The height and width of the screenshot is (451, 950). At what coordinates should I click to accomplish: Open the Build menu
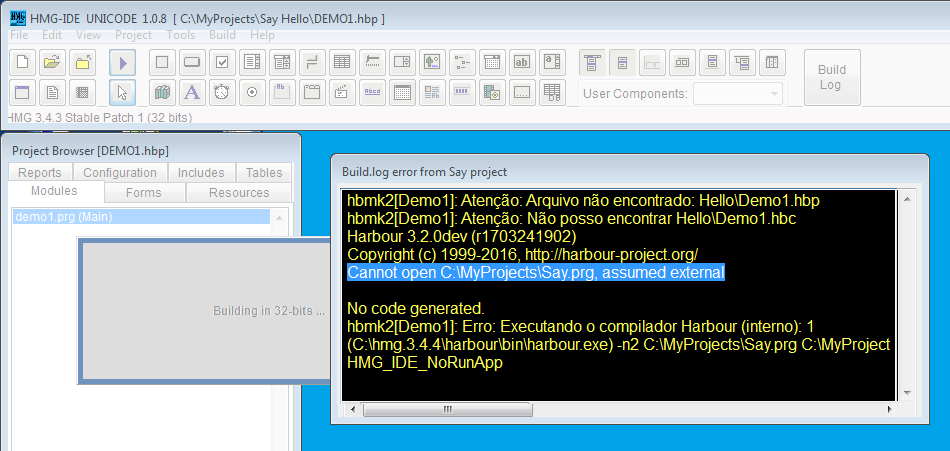click(222, 35)
